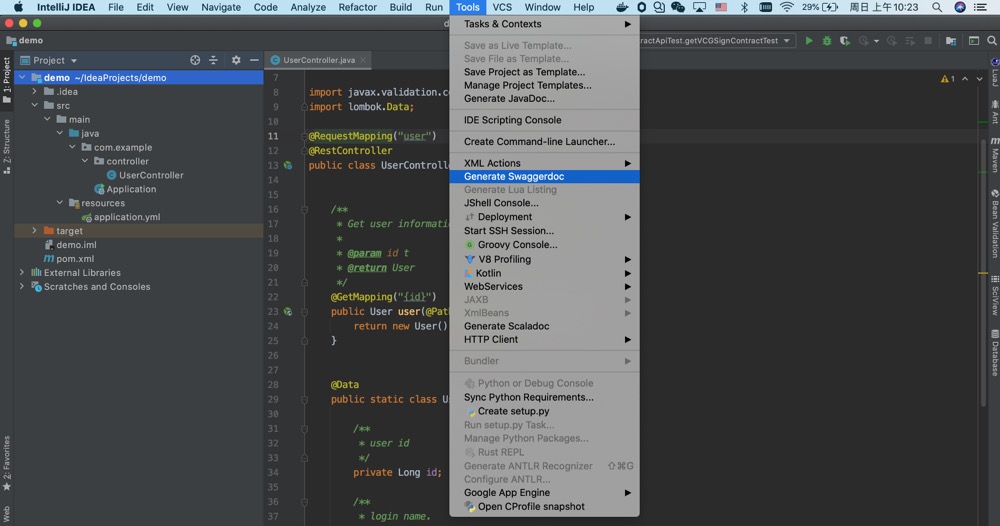Image resolution: width=1000 pixels, height=526 pixels.
Task: Start debugging with the green bug icon
Action: 827,41
